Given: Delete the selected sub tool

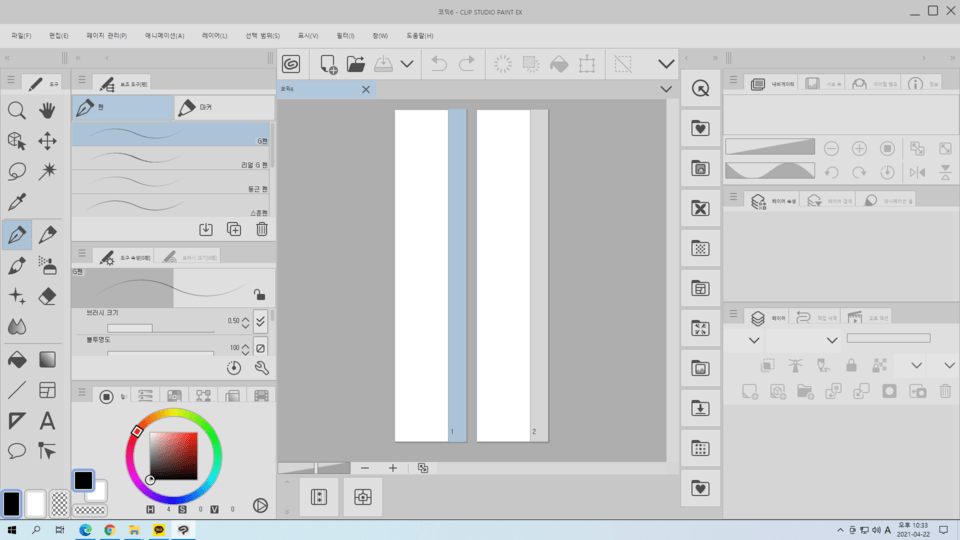Looking at the screenshot, I should 262,229.
